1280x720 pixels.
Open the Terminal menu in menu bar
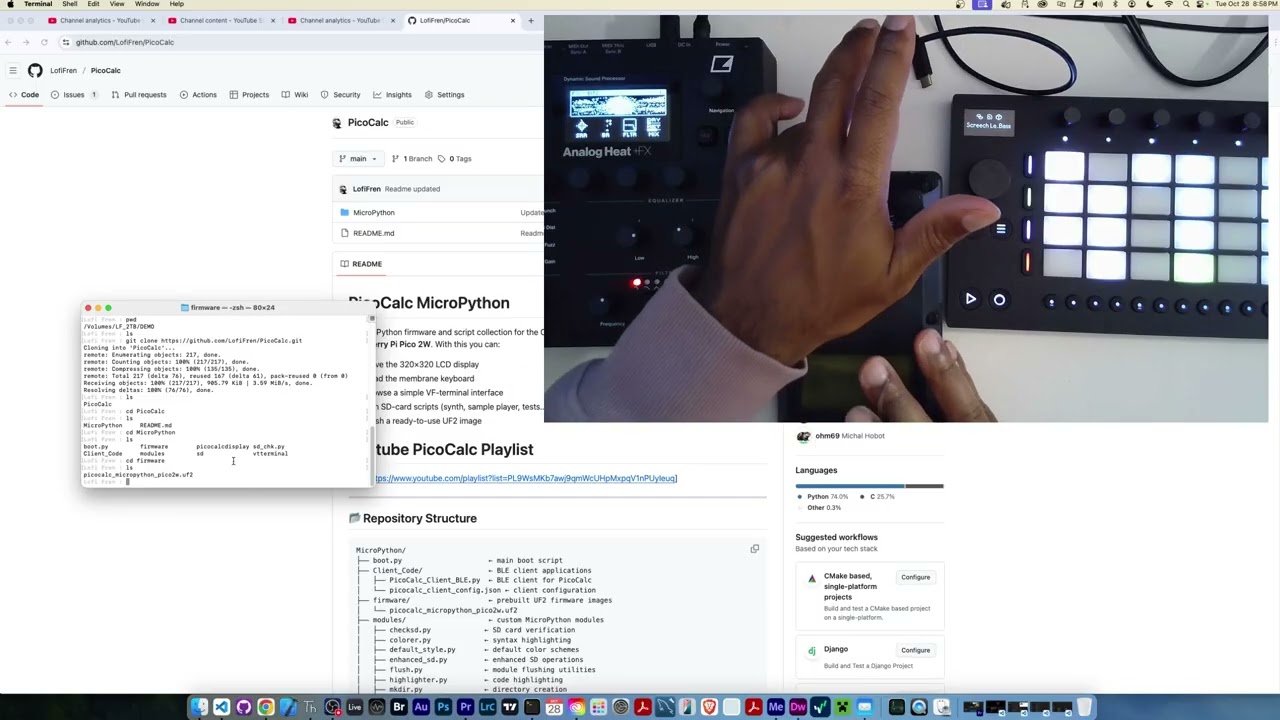tap(38, 4)
